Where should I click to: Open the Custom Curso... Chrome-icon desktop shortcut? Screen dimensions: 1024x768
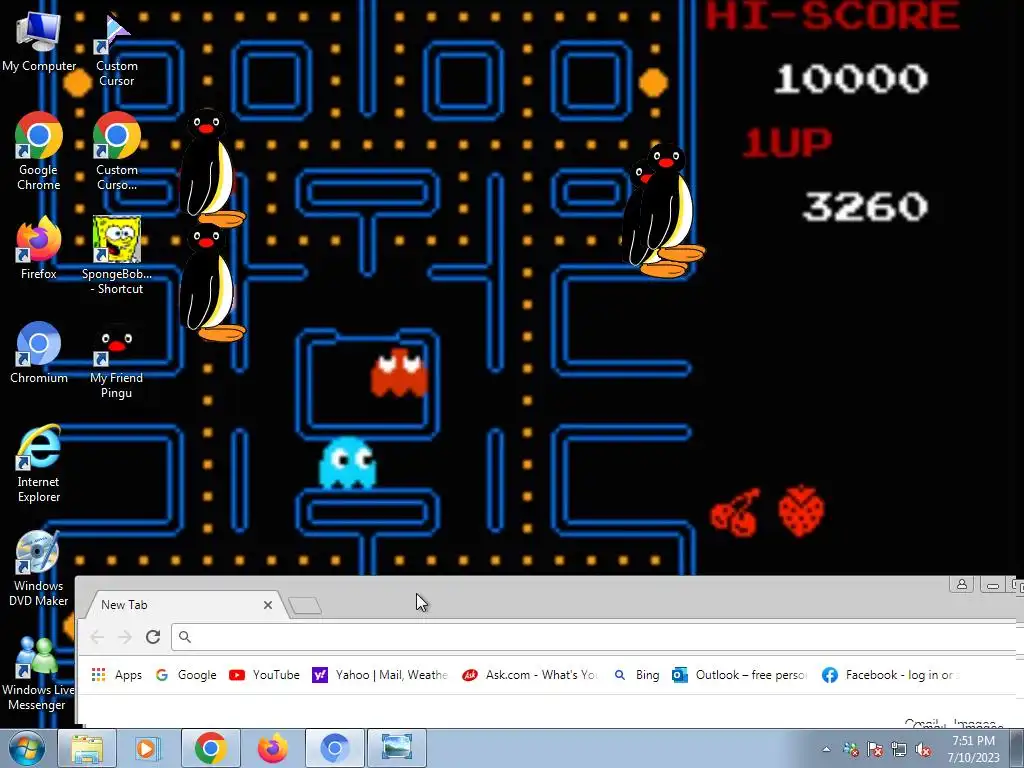click(x=116, y=152)
